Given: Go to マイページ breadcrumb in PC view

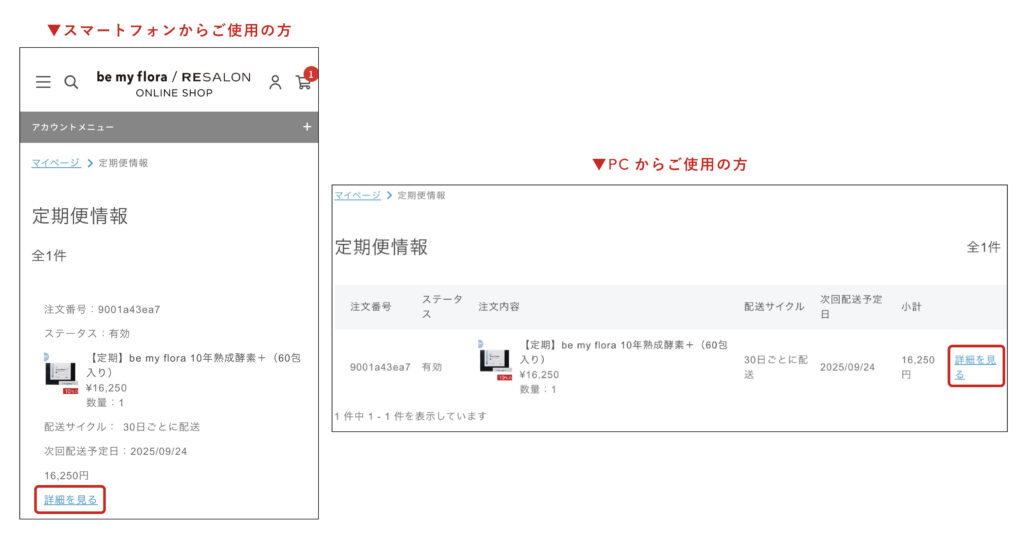Looking at the screenshot, I should [x=357, y=195].
